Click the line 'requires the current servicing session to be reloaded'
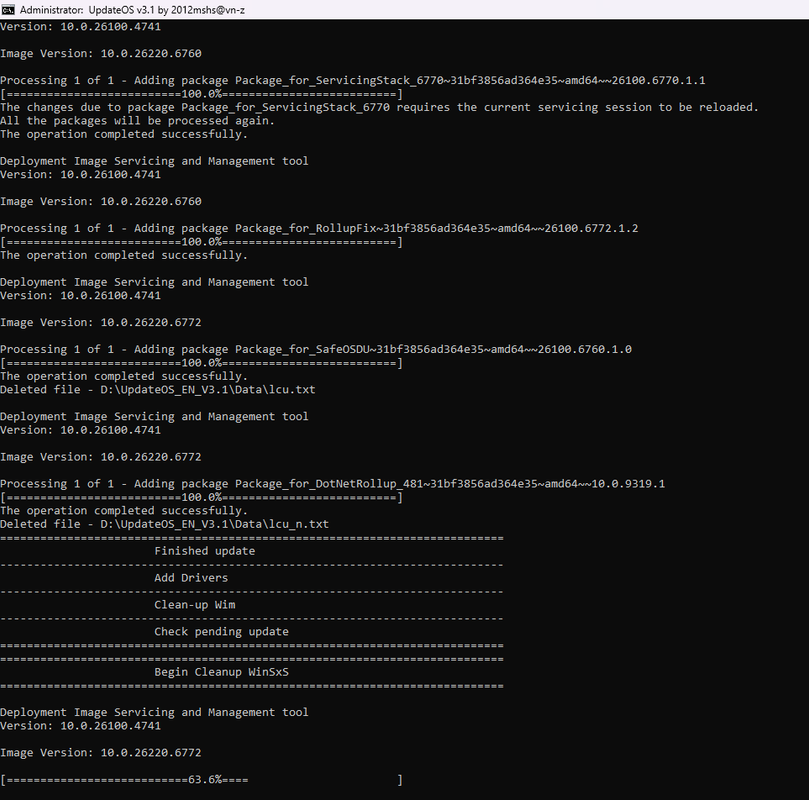The width and height of the screenshot is (809, 800). tap(379, 107)
